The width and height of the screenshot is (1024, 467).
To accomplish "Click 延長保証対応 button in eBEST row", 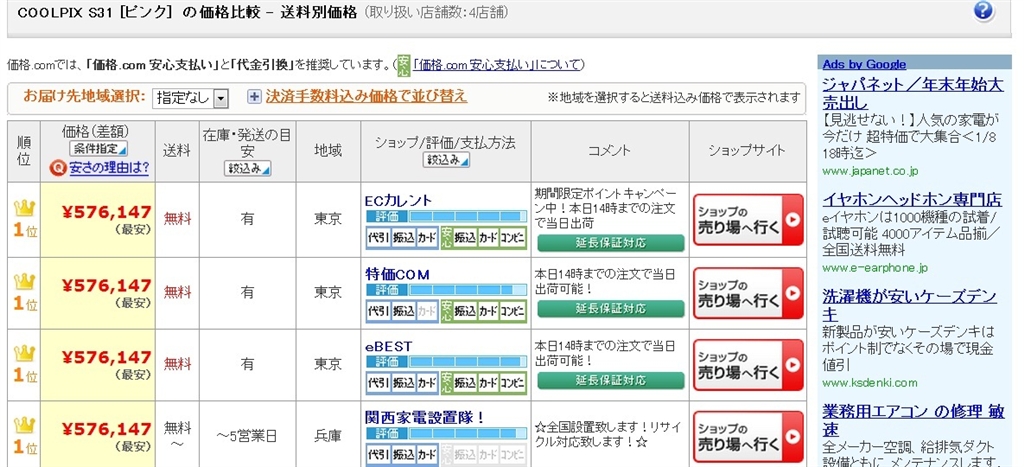I will 611,381.
